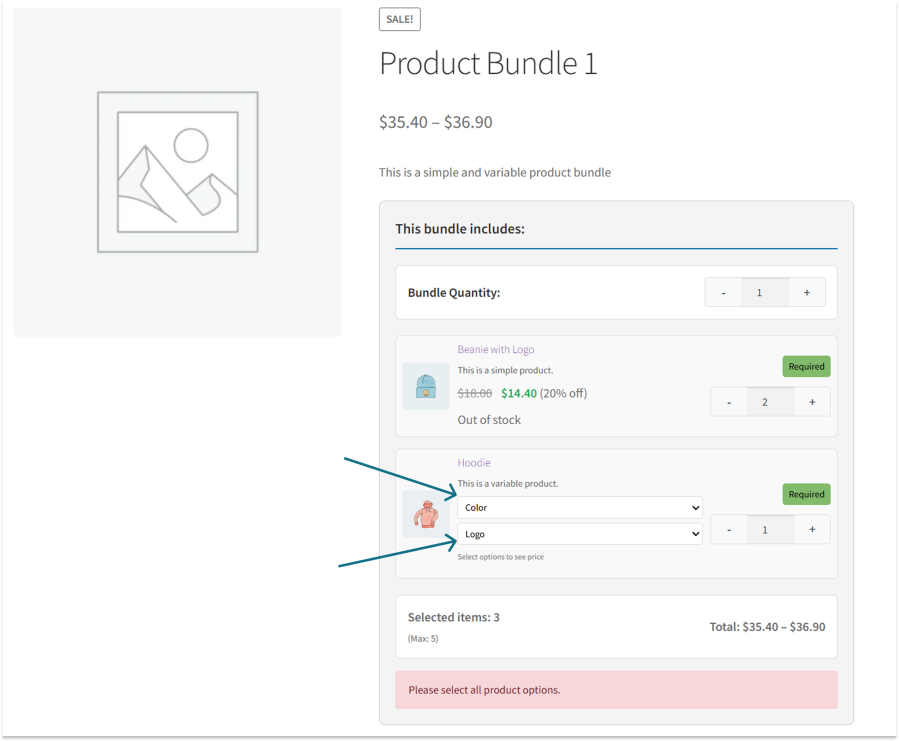Viewport: 899px width, 741px height.
Task: Click the main product placeholder image
Action: [177, 170]
